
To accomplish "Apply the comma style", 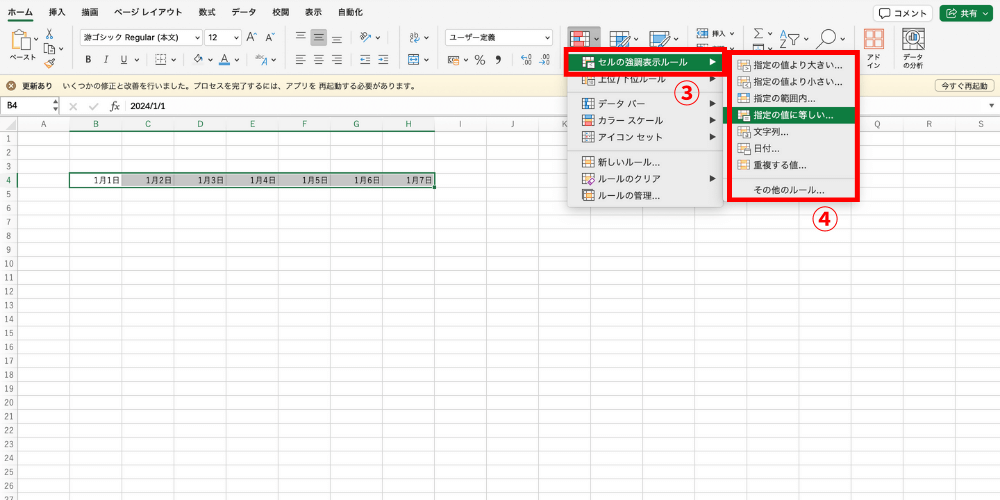I will (x=499, y=60).
